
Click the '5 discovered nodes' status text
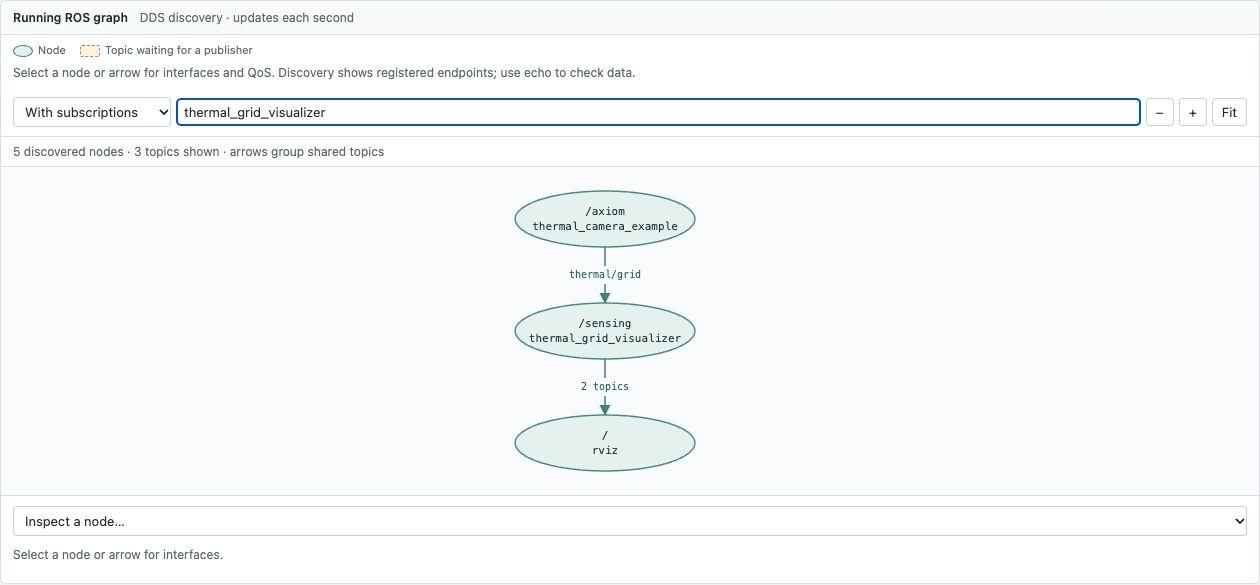tap(68, 152)
